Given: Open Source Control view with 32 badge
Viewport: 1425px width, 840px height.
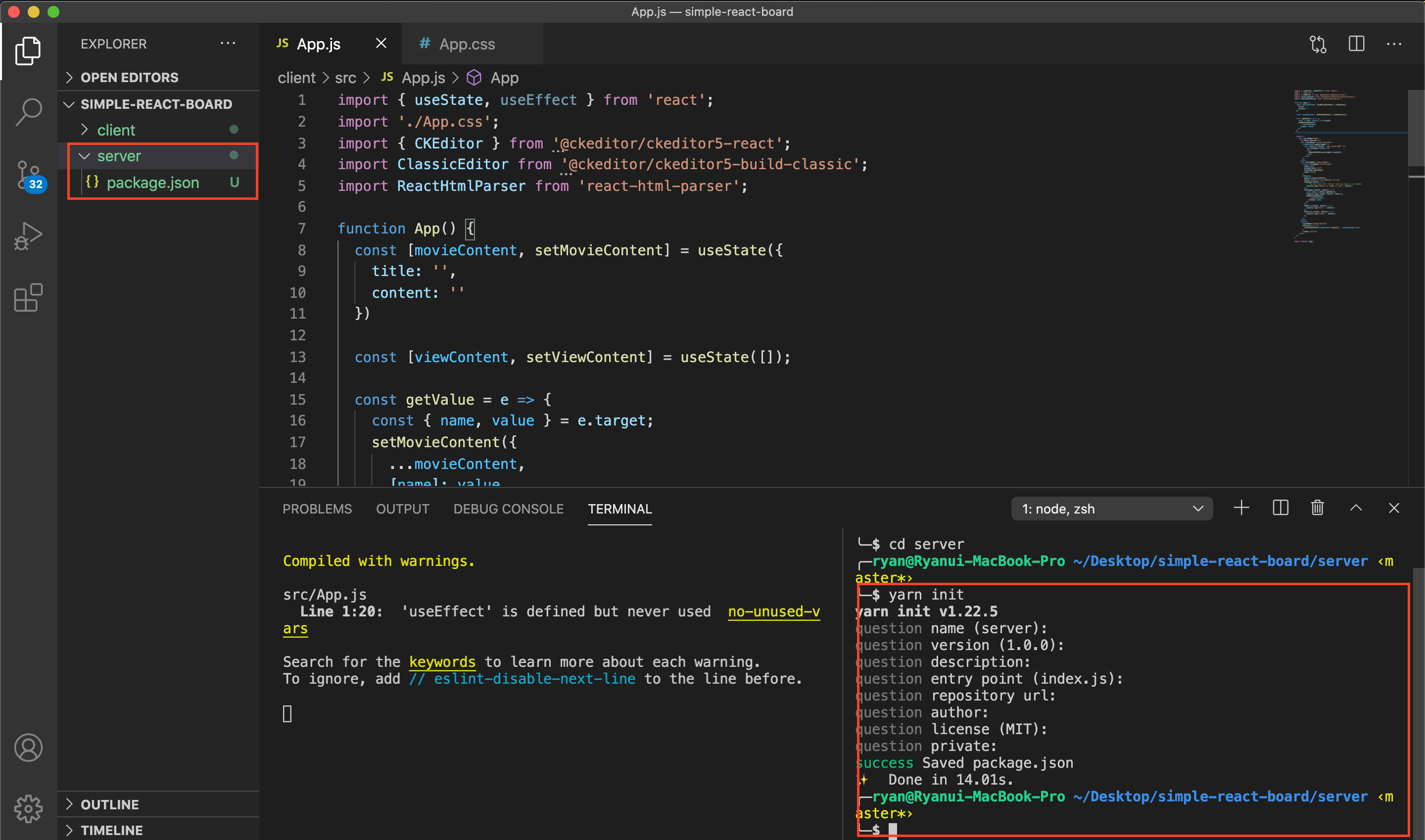Looking at the screenshot, I should click(28, 175).
